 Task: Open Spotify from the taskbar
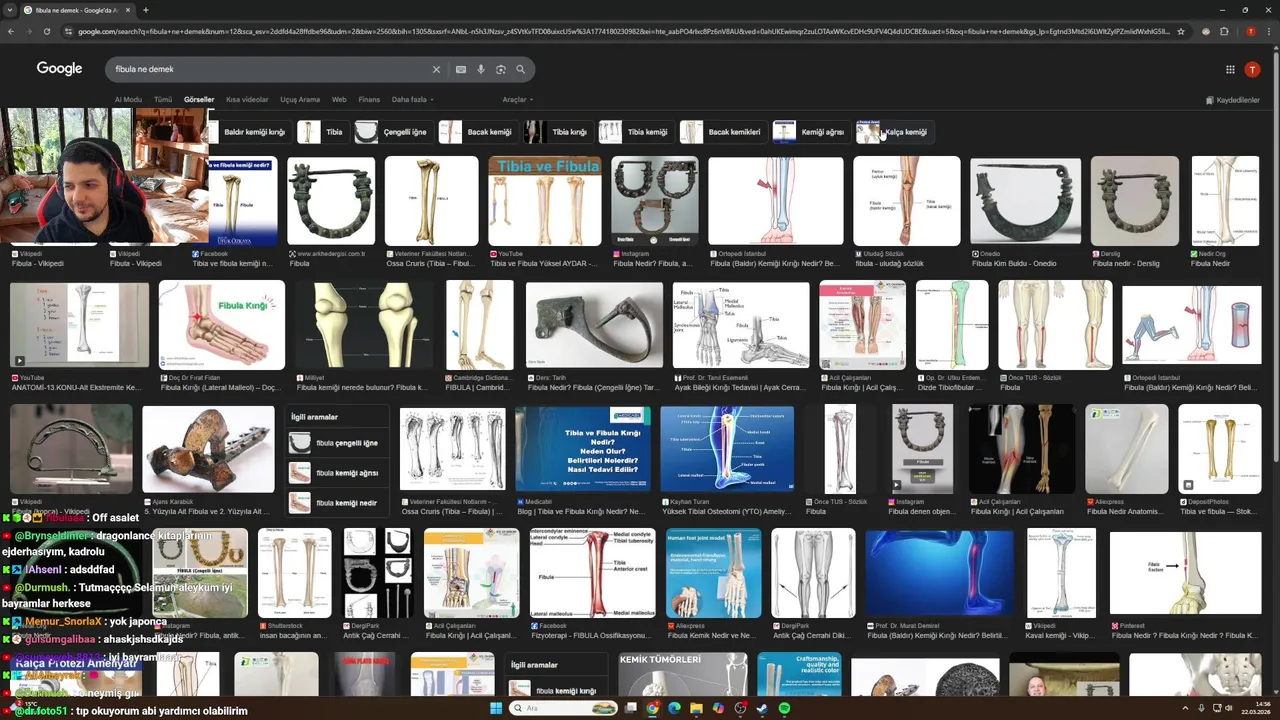coord(784,708)
